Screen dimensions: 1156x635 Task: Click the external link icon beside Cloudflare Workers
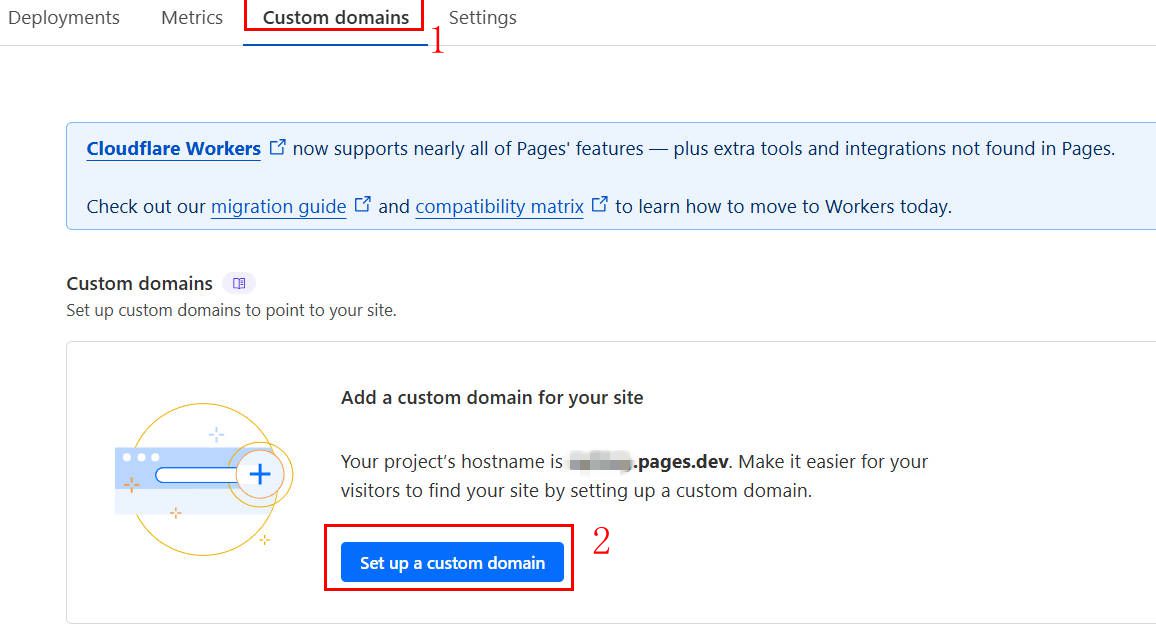(x=277, y=147)
